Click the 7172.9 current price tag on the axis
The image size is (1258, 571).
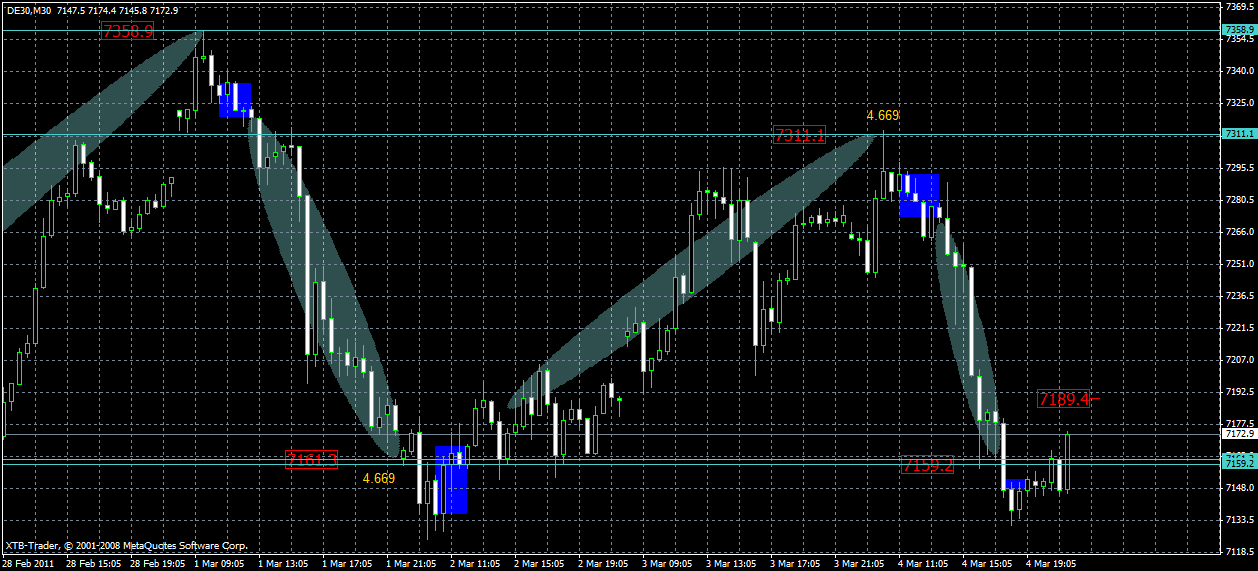coord(1238,435)
